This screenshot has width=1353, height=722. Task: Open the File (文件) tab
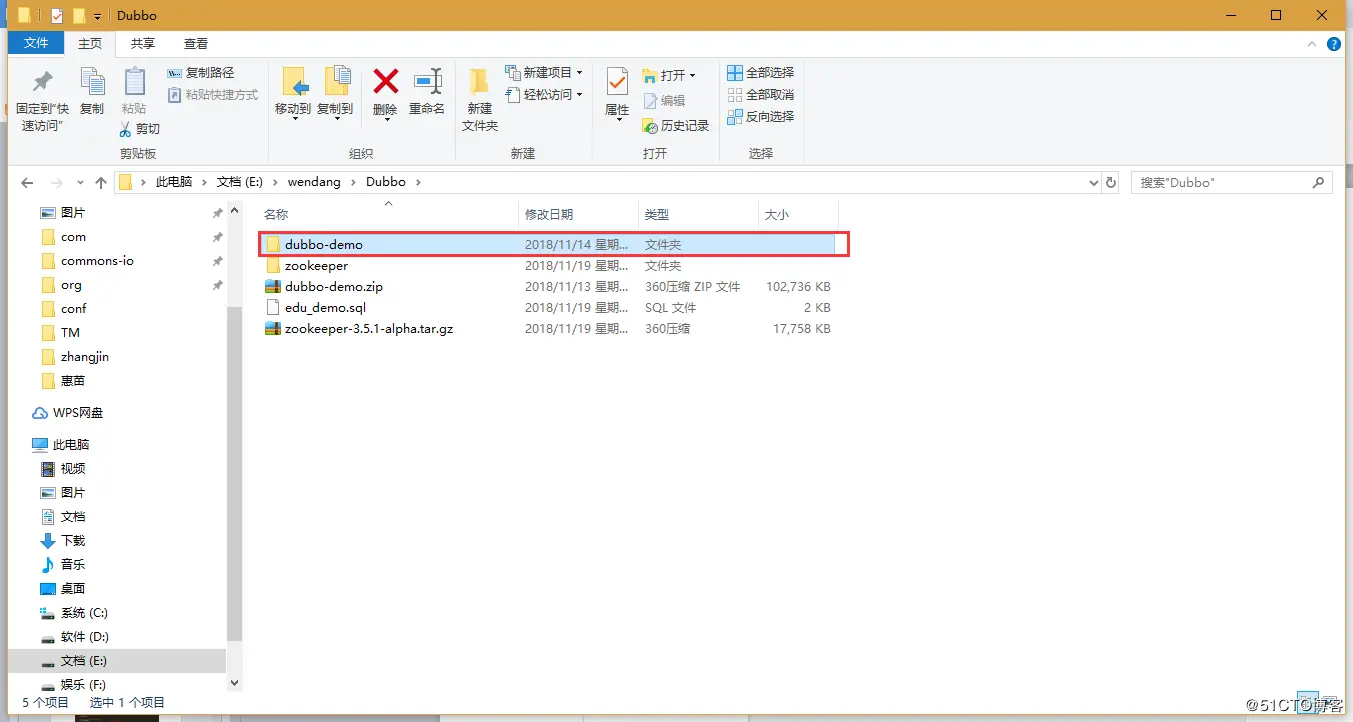36,43
